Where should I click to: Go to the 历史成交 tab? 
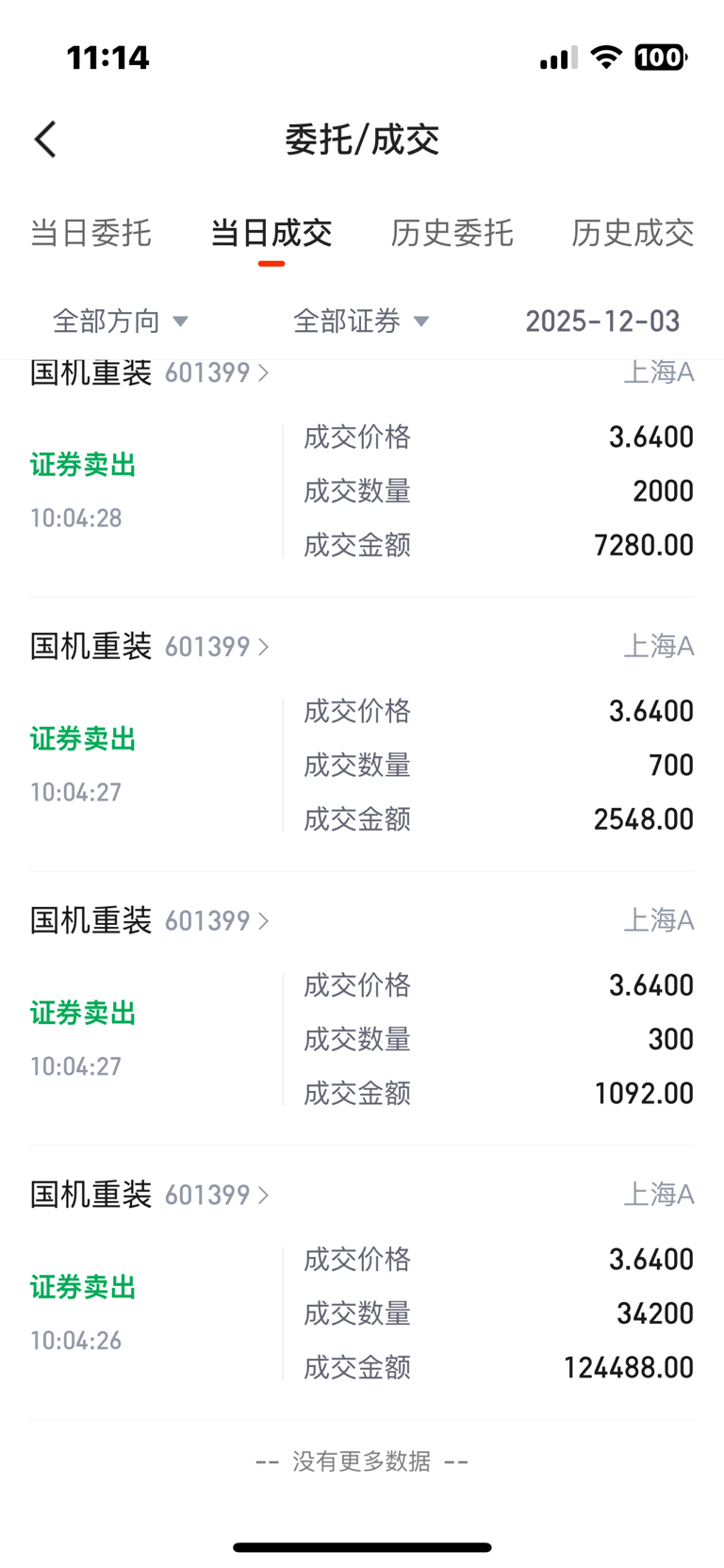(633, 233)
